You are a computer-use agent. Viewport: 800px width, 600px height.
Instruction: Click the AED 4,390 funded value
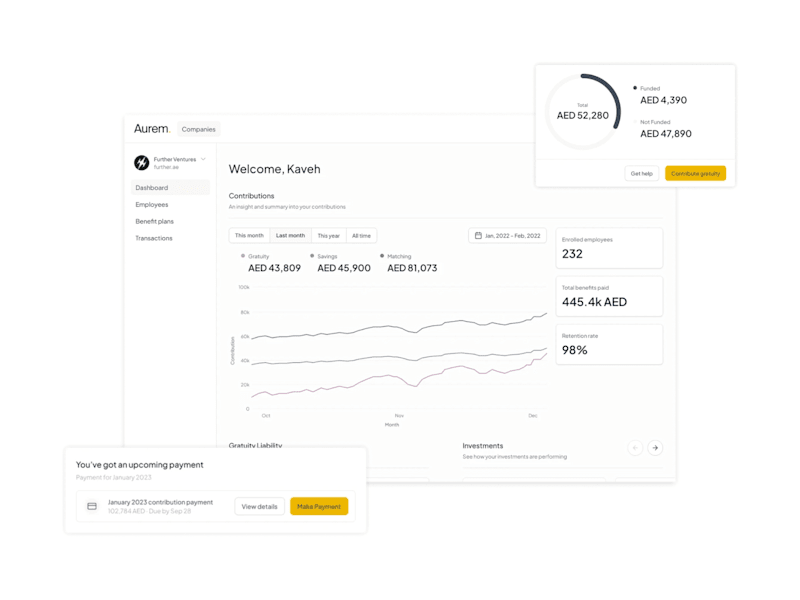(663, 100)
